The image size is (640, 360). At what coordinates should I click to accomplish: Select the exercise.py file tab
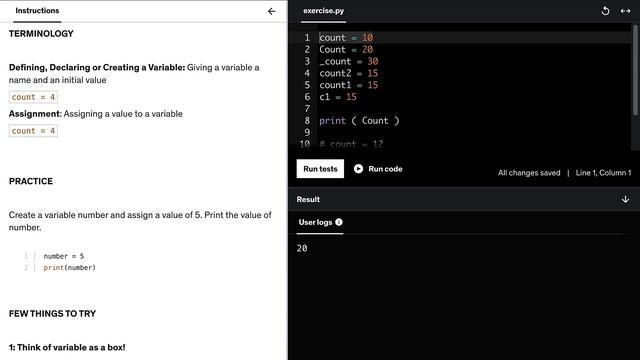tap(324, 11)
